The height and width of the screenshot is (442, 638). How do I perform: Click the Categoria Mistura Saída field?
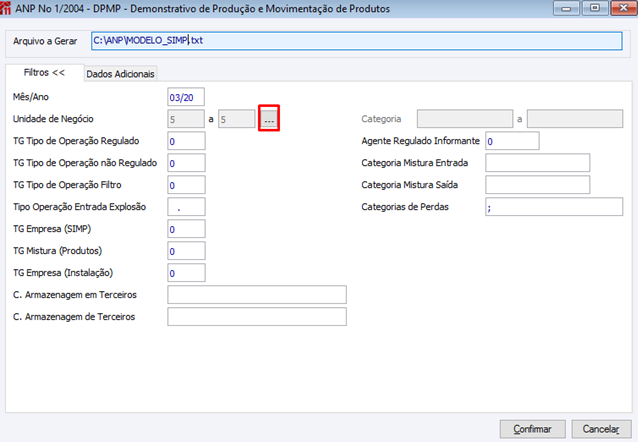pyautogui.click(x=537, y=185)
